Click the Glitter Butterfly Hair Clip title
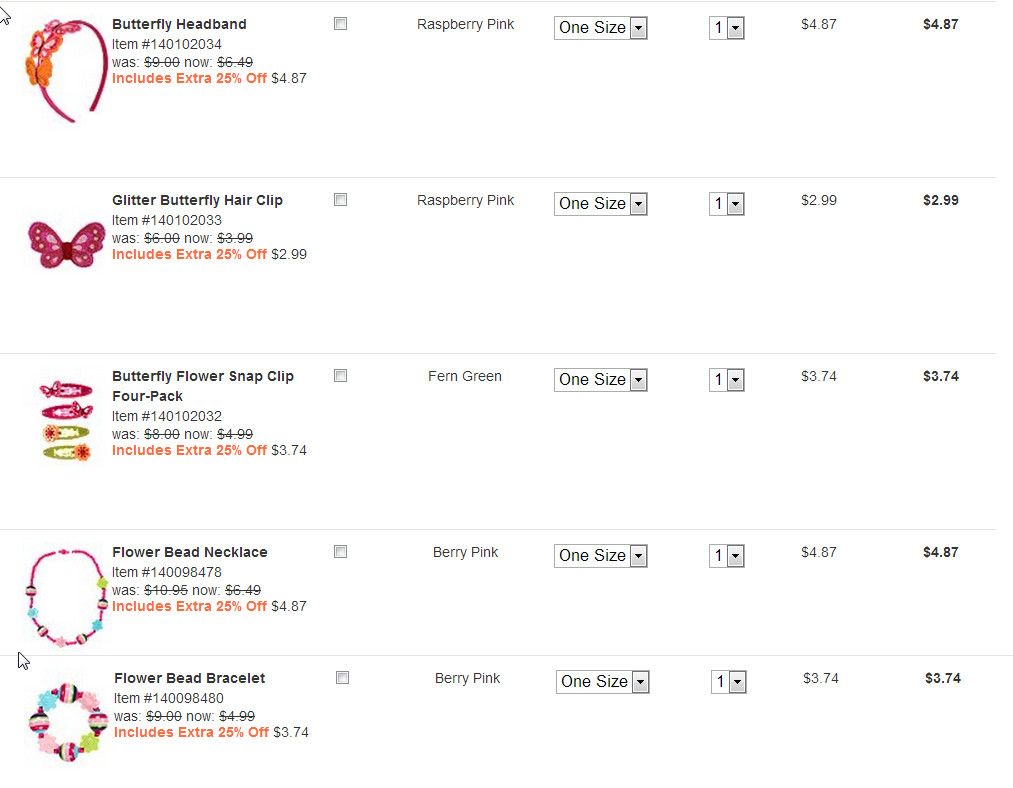This screenshot has width=1013, height=788. pyautogui.click(x=197, y=200)
